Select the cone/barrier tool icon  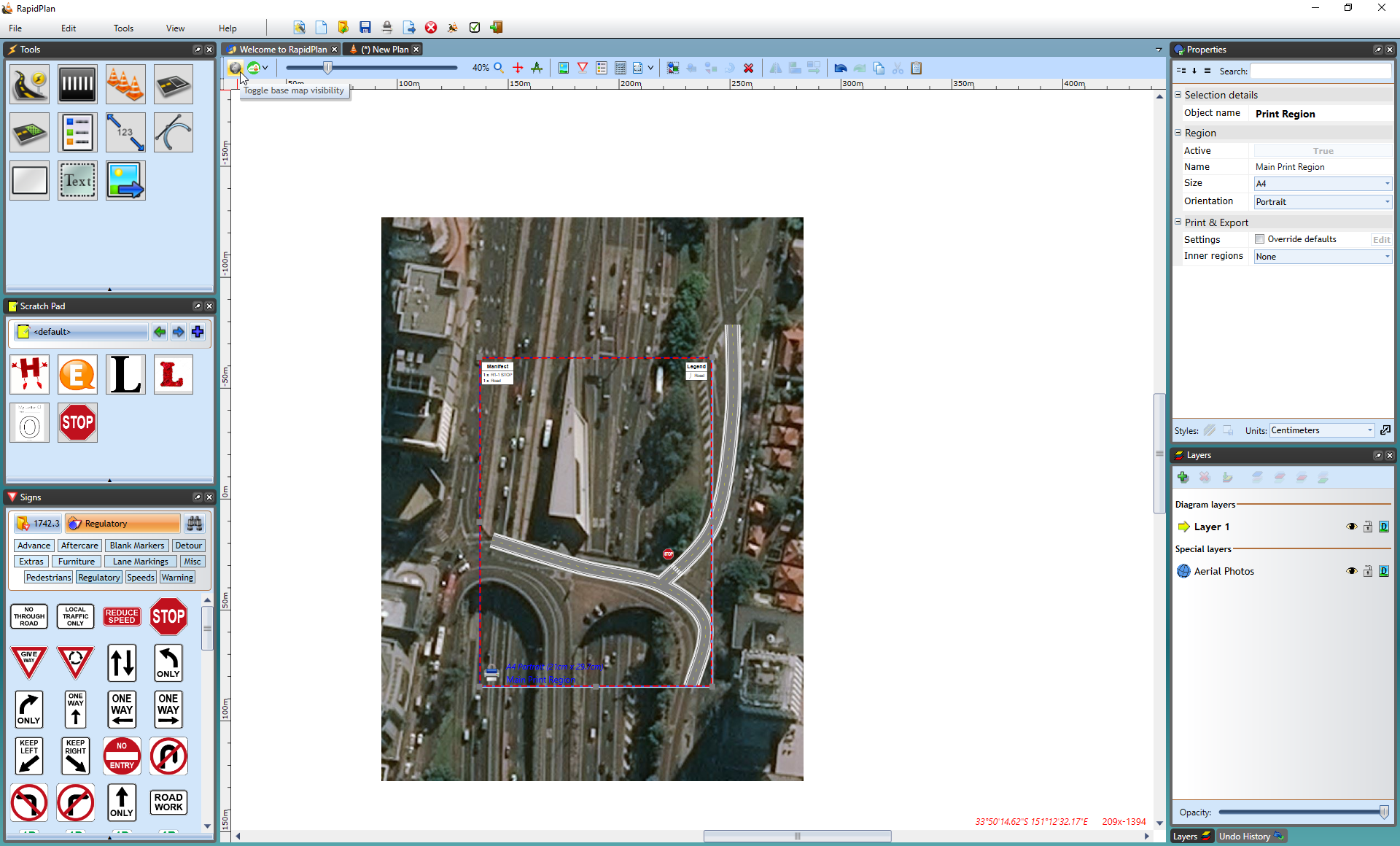click(x=125, y=84)
